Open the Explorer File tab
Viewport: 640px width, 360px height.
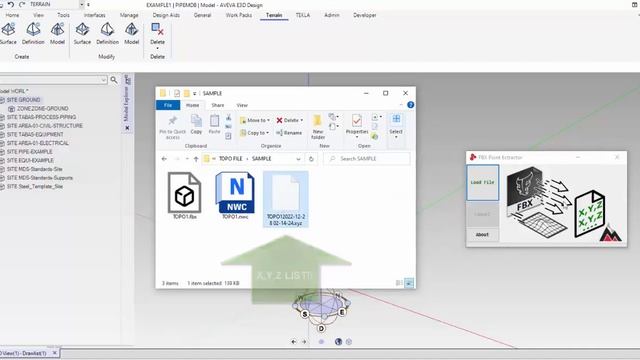[168, 105]
